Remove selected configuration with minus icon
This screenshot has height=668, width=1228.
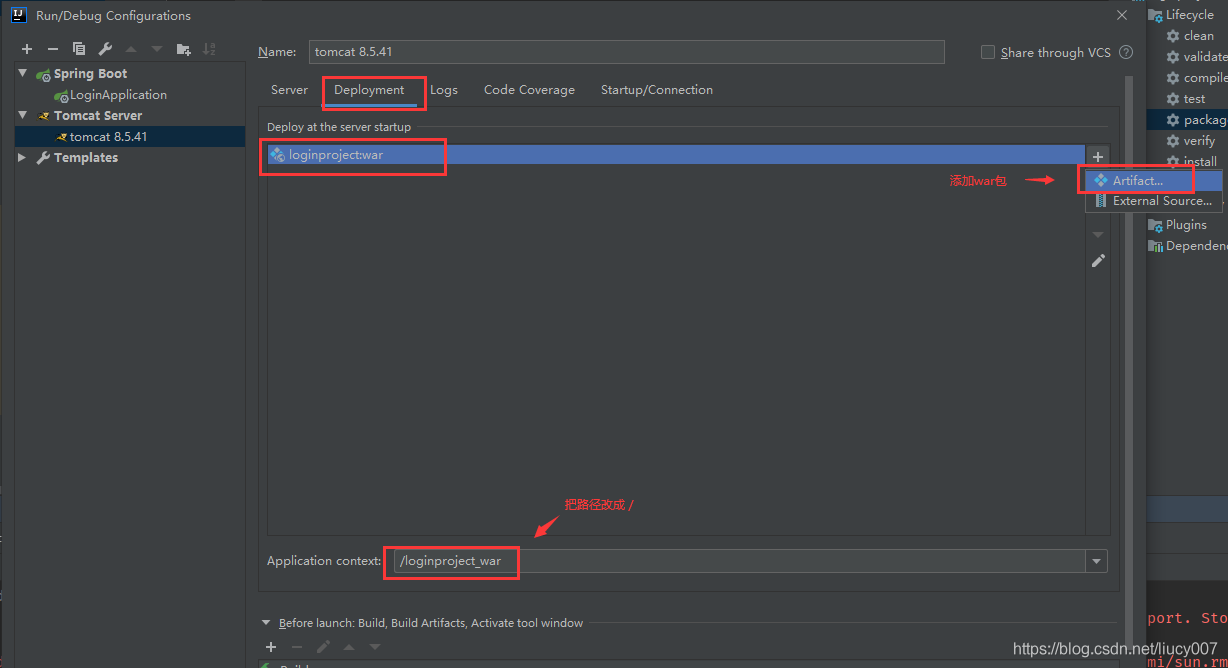click(53, 49)
